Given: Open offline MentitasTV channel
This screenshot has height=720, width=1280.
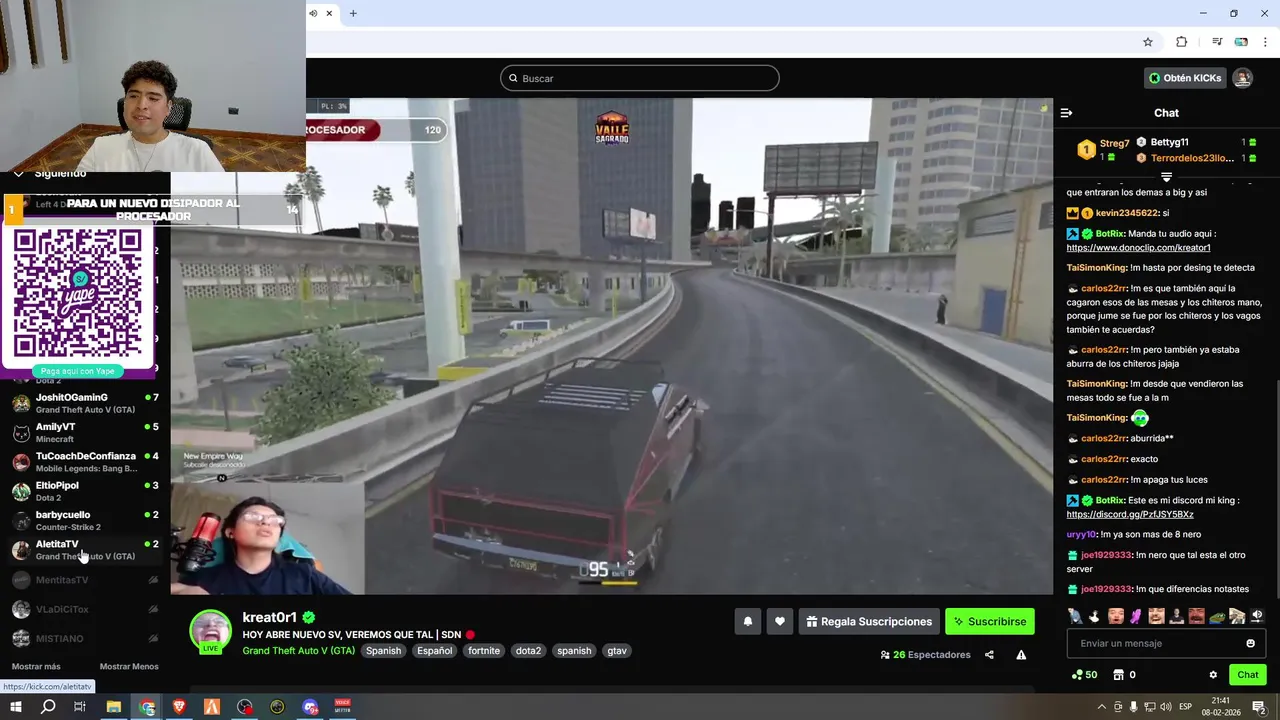Looking at the screenshot, I should click(85, 580).
